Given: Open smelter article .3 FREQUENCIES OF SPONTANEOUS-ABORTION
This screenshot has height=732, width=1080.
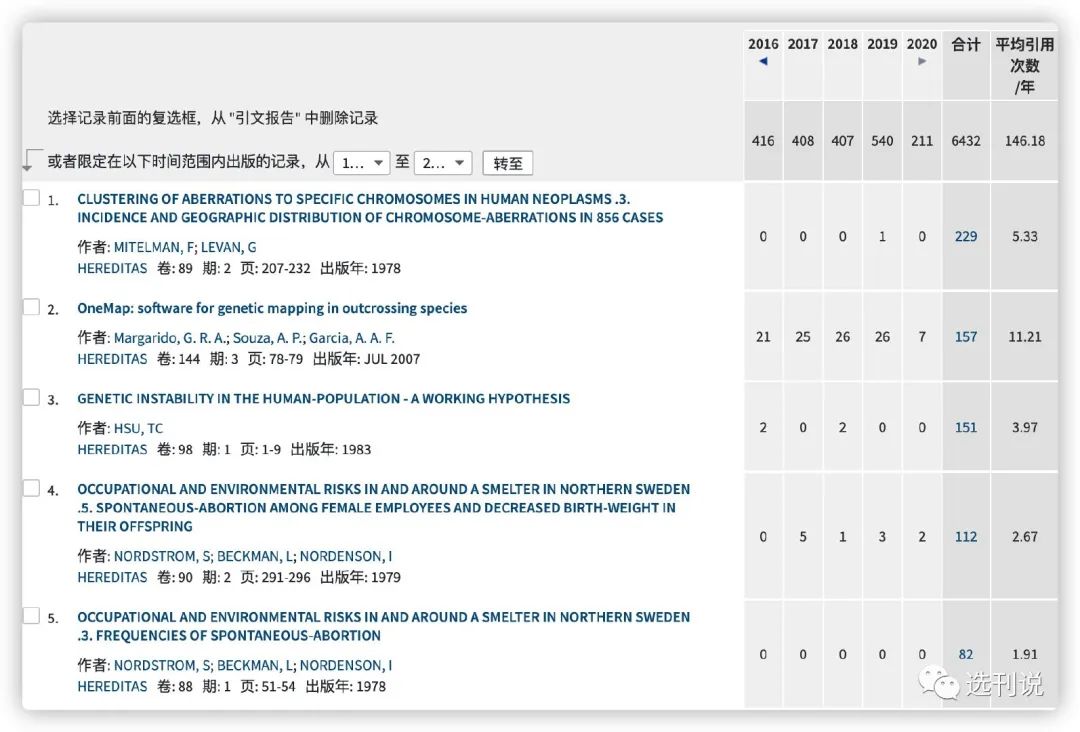Looking at the screenshot, I should [x=384, y=626].
